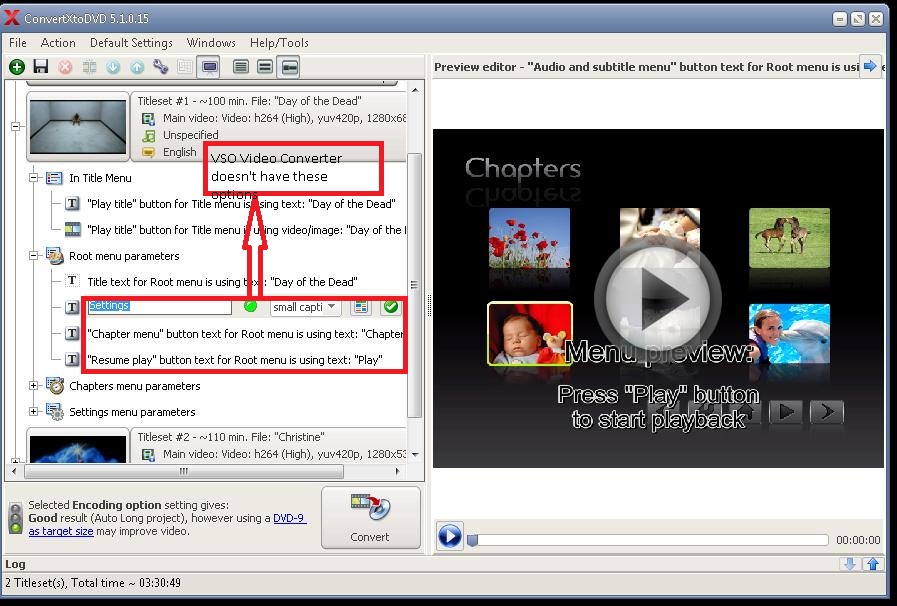Open the Windows menu

click(x=211, y=43)
